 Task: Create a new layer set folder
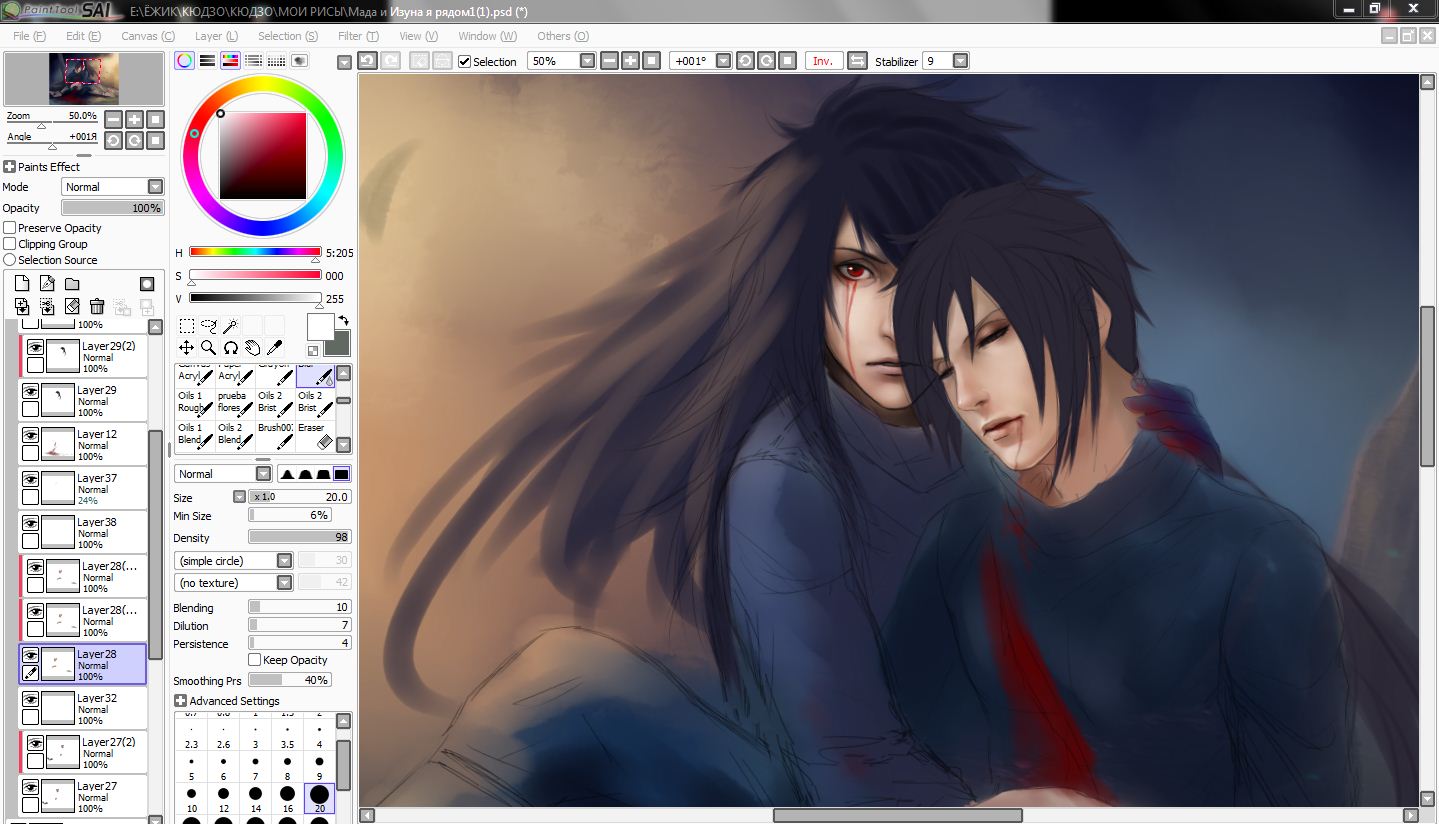point(72,284)
